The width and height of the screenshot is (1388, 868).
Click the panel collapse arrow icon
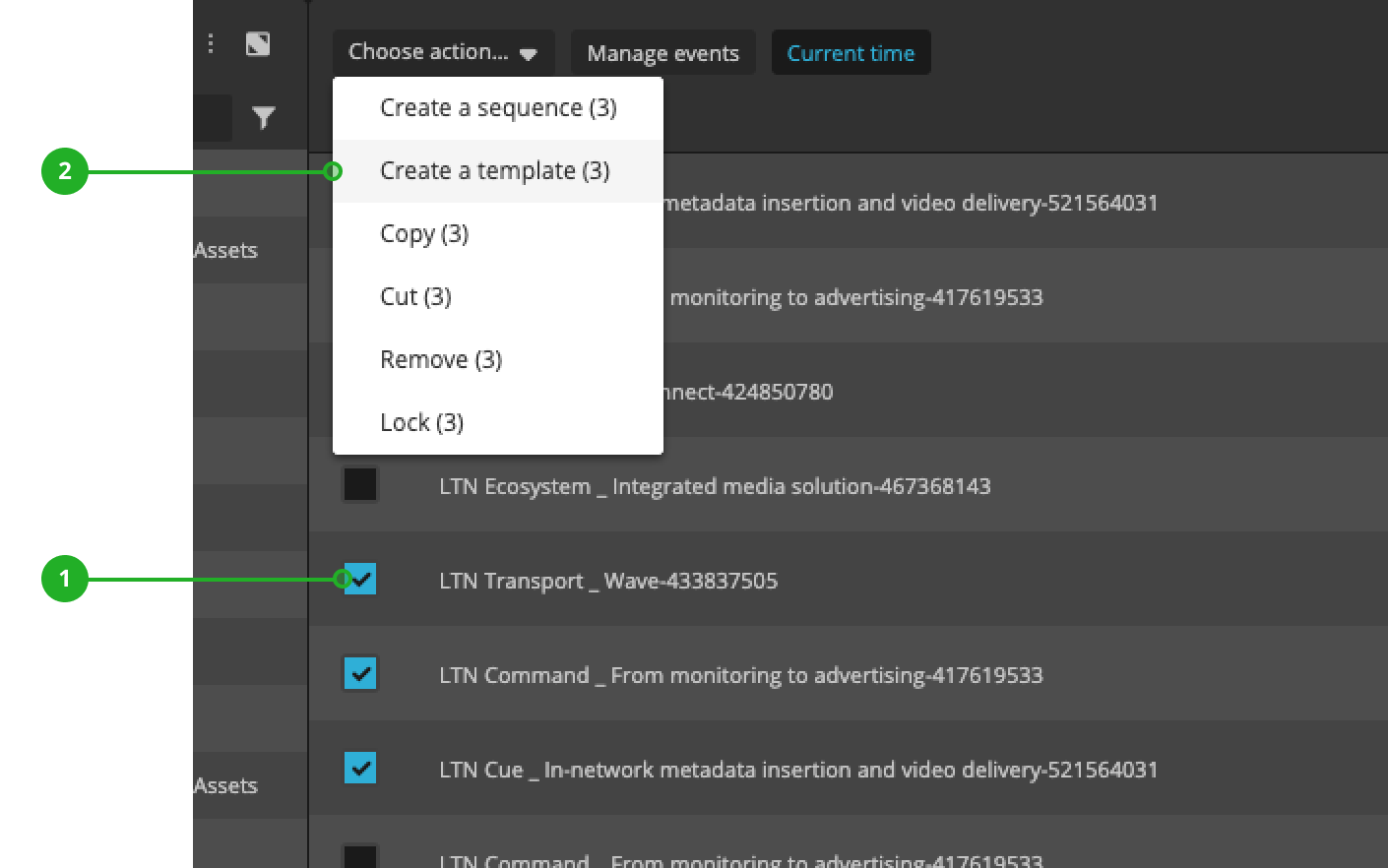[x=258, y=43]
